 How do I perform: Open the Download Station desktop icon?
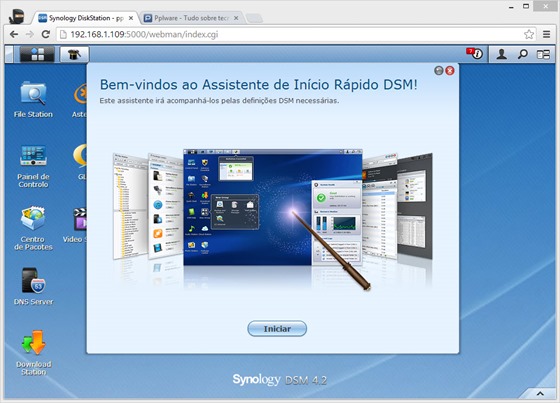pos(33,353)
